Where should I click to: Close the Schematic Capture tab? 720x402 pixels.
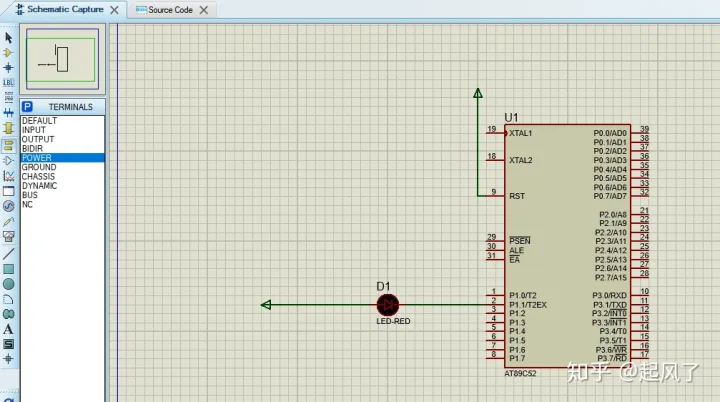pos(114,10)
